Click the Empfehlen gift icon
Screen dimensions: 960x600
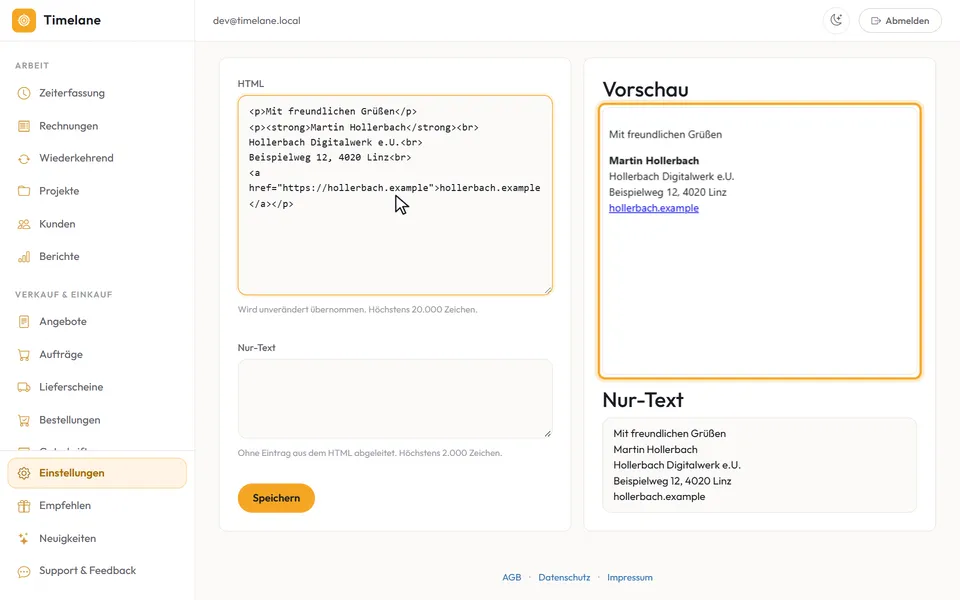[24, 506]
